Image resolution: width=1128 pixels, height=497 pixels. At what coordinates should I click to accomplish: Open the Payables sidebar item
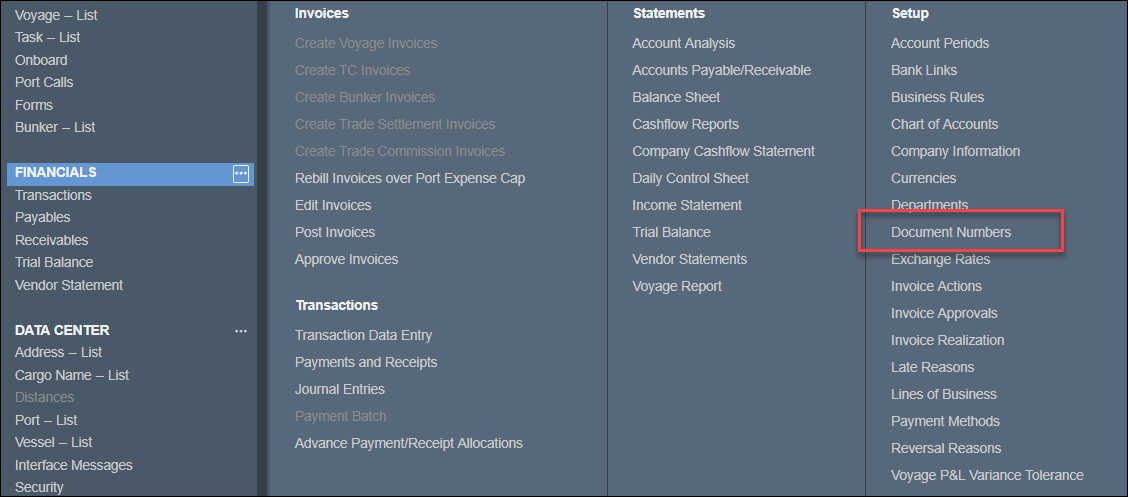click(42, 217)
